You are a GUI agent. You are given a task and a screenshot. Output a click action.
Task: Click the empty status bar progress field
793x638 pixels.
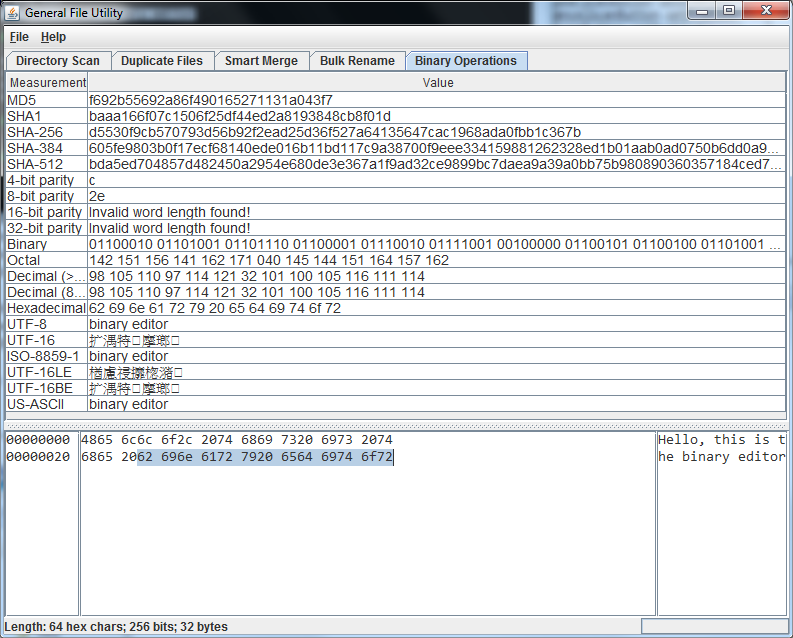715,627
